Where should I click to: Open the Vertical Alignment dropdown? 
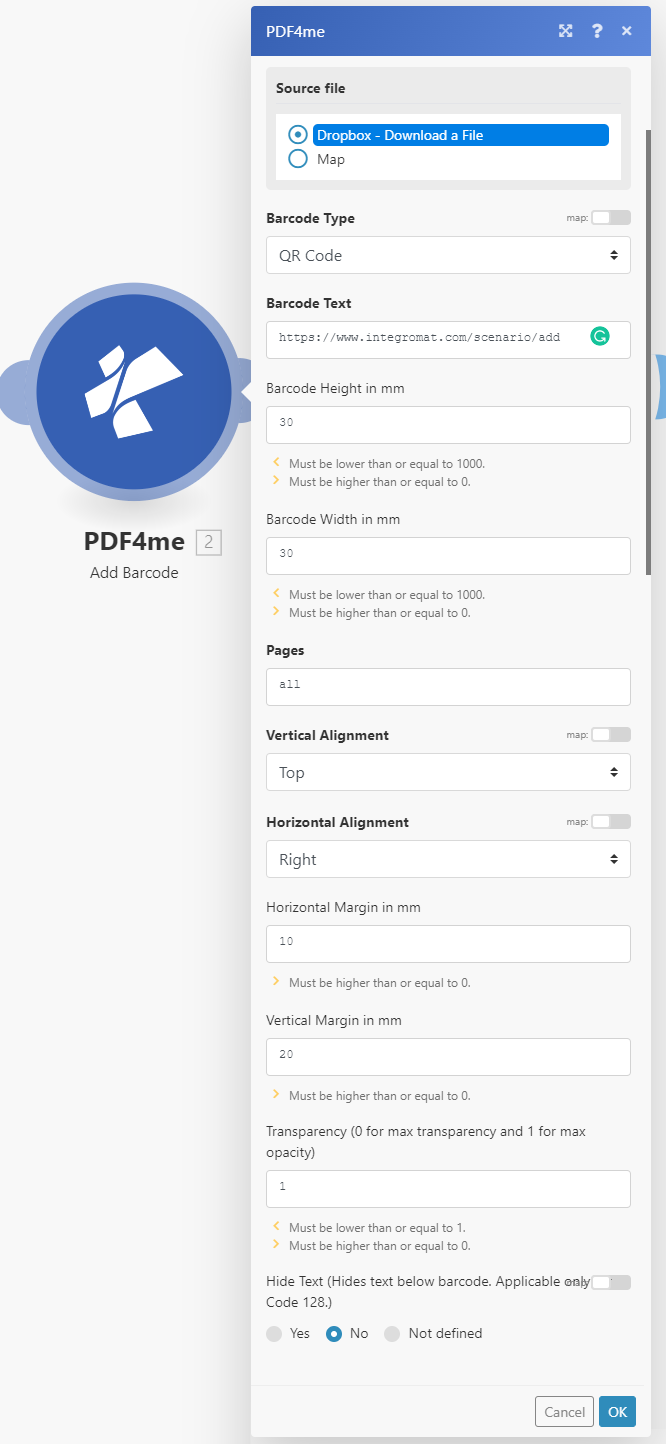coord(448,772)
